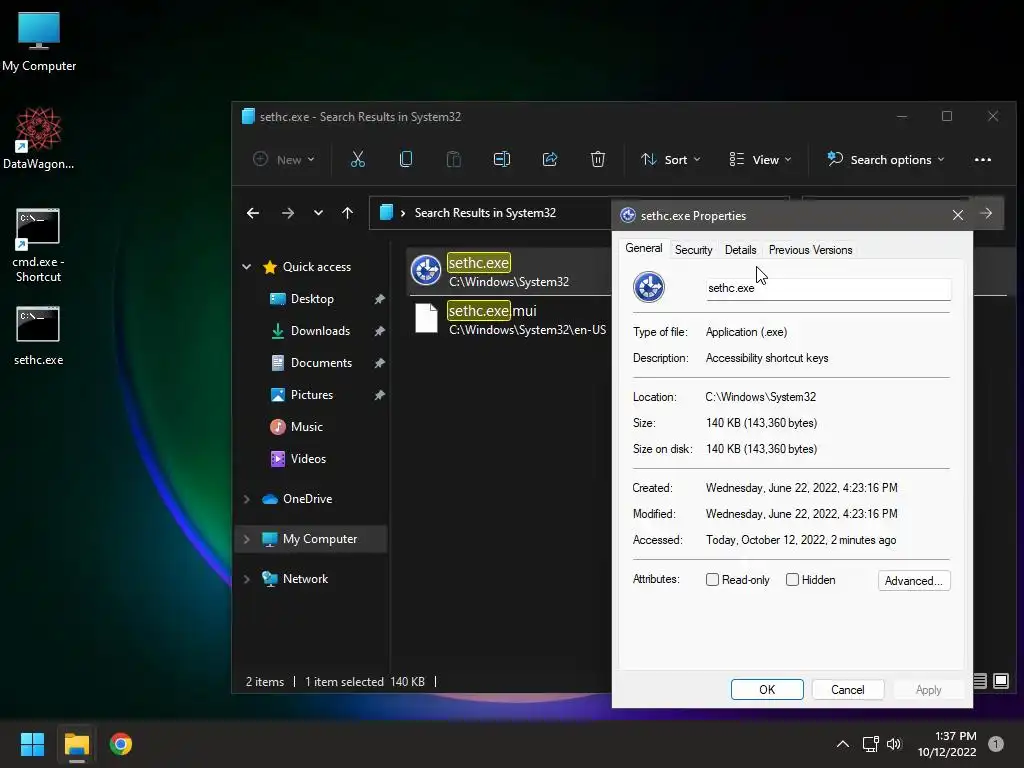This screenshot has width=1024, height=768.
Task: Open Documents in Quick access
Action: (x=321, y=363)
